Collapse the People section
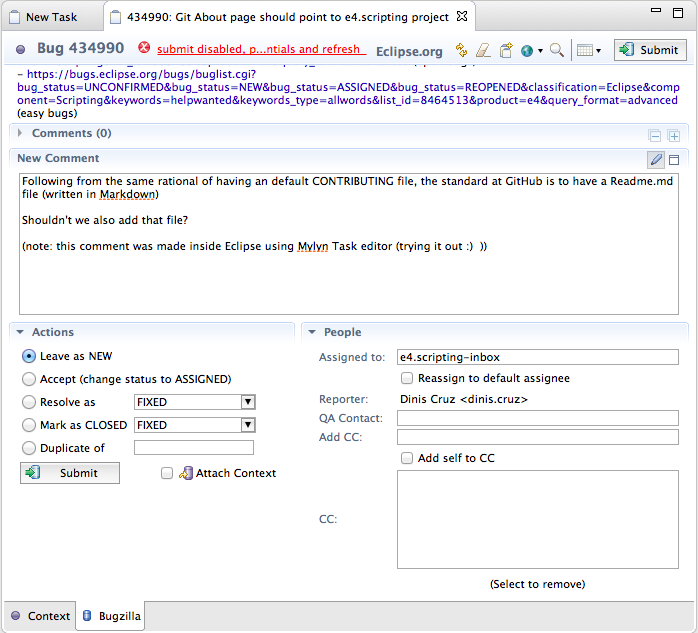The image size is (698, 633). pyautogui.click(x=312, y=332)
